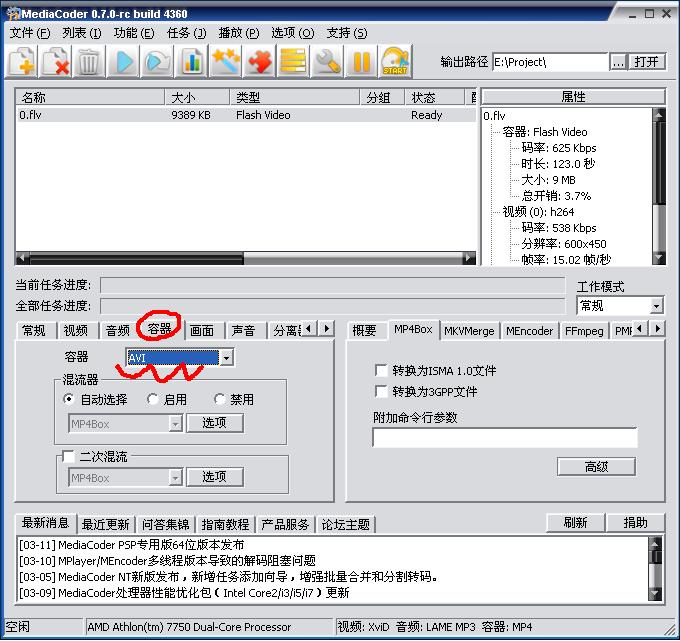680x641 pixels.
Task: Click the trash can Clear List icon
Action: (x=89, y=62)
